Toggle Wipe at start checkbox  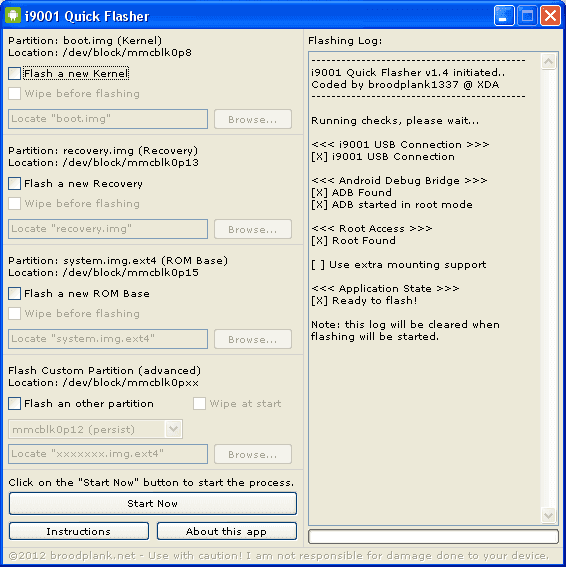coord(199,404)
